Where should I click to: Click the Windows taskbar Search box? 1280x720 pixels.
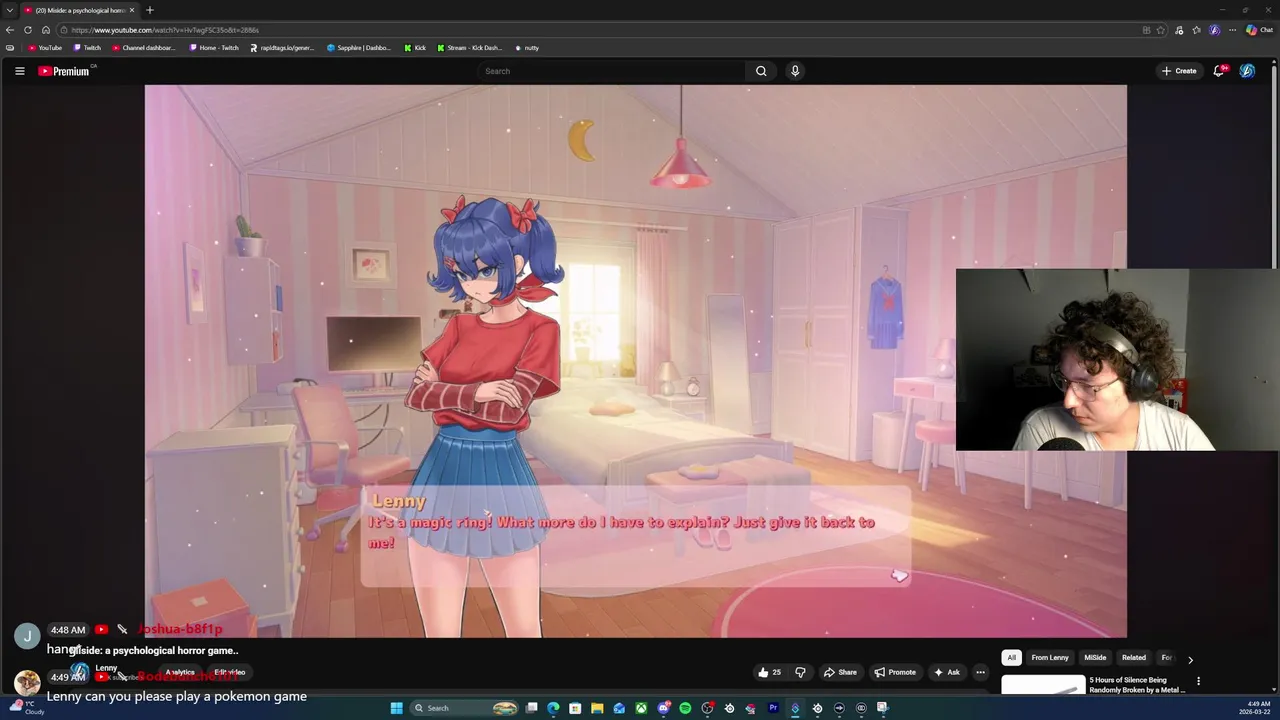click(x=465, y=708)
